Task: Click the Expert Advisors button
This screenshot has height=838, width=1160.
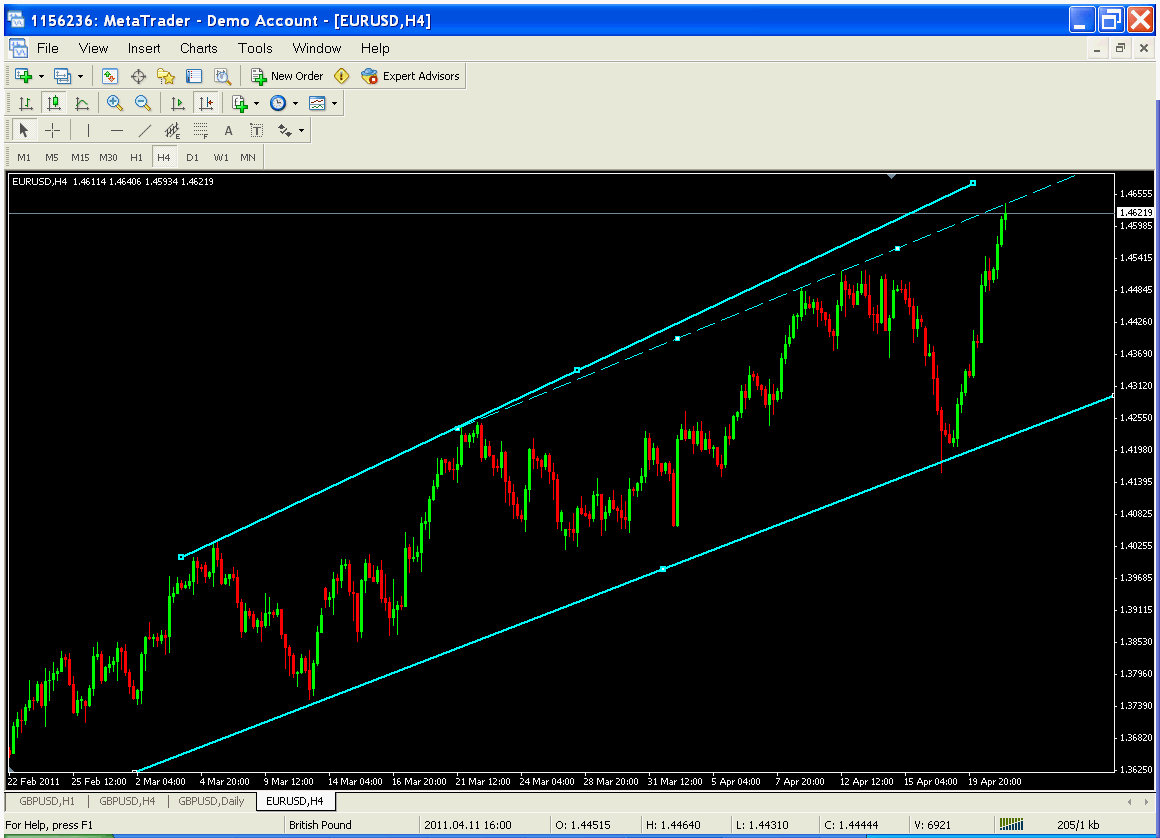Action: 411,76
